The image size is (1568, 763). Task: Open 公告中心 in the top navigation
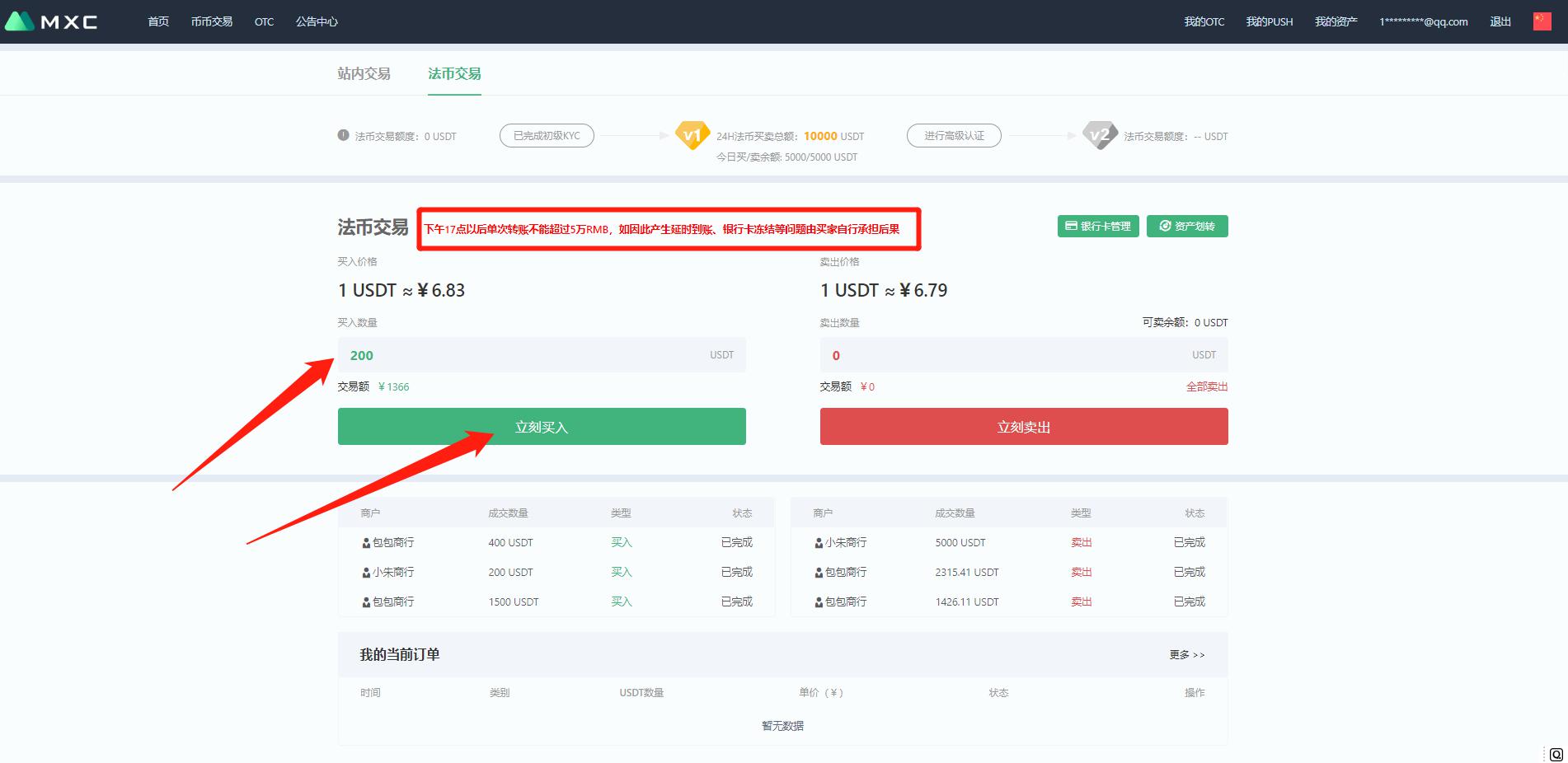click(x=317, y=21)
